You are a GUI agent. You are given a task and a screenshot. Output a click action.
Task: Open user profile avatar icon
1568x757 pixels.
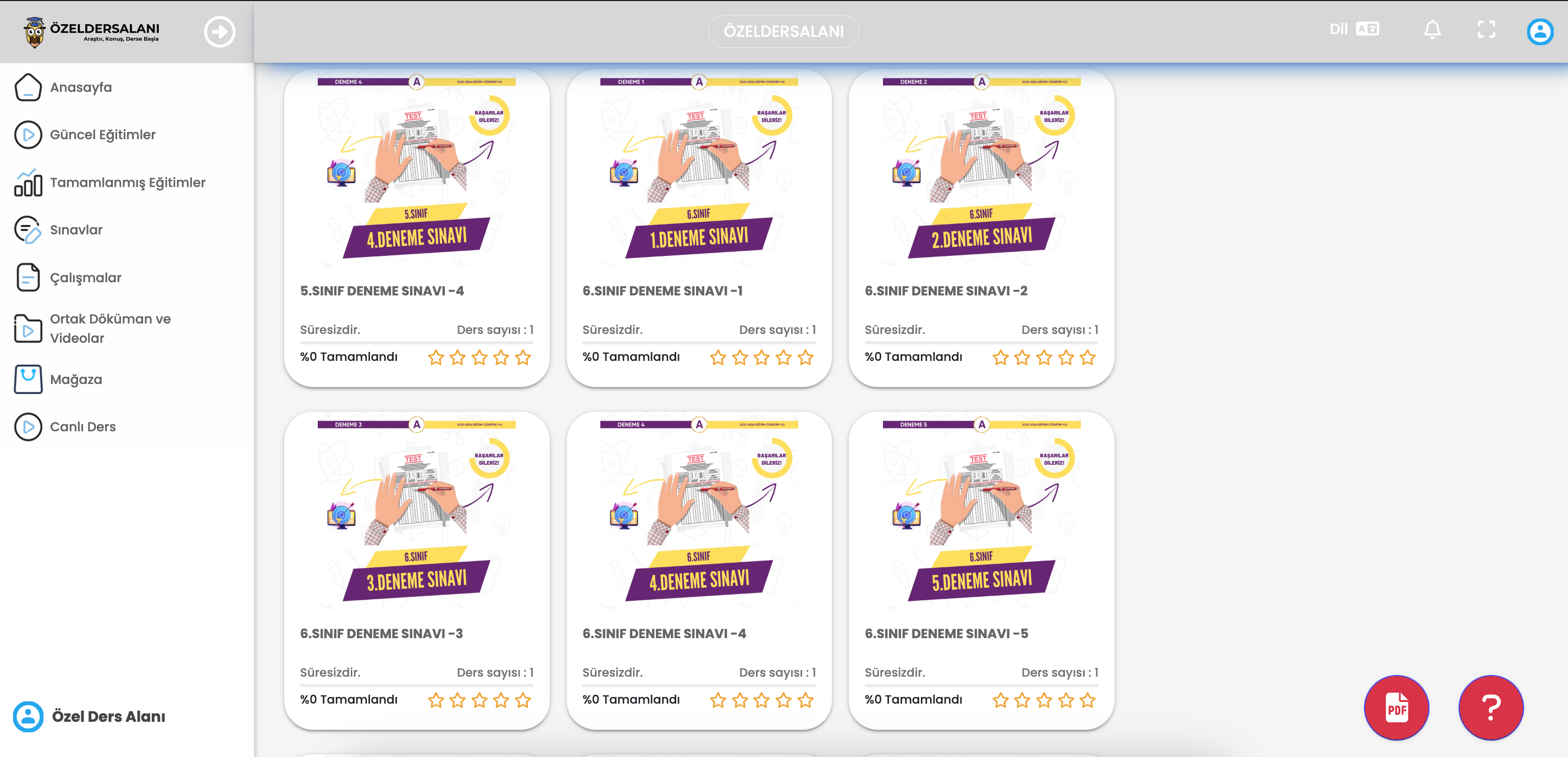tap(1540, 31)
